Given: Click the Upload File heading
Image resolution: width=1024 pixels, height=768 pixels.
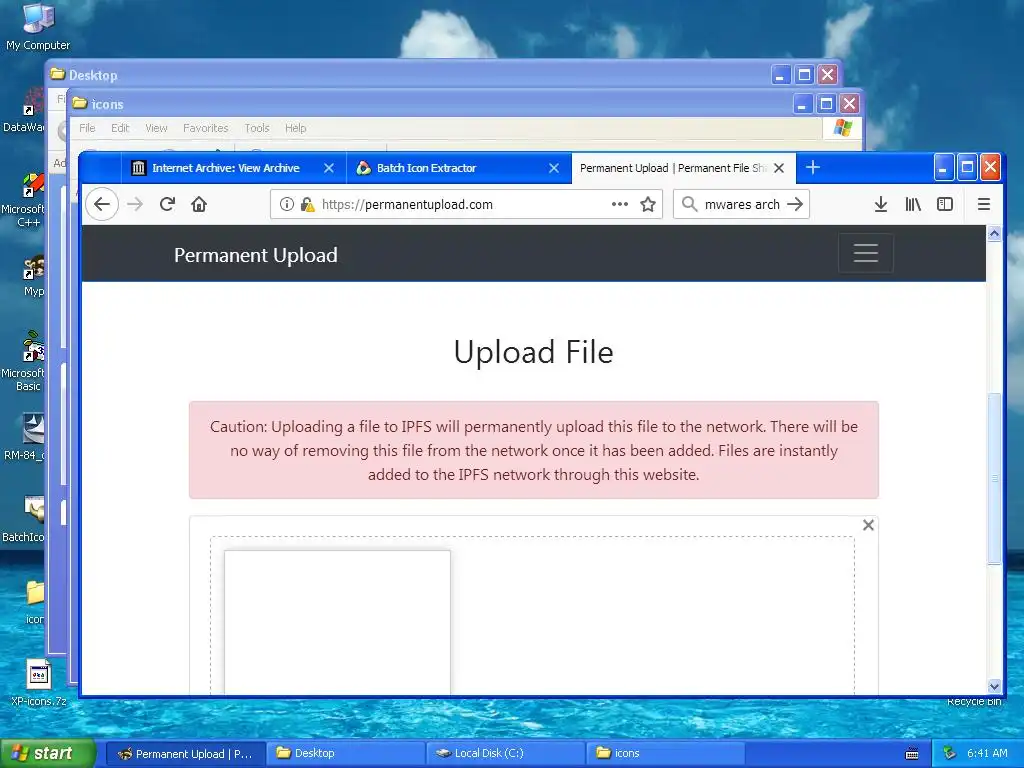Looking at the screenshot, I should [534, 351].
